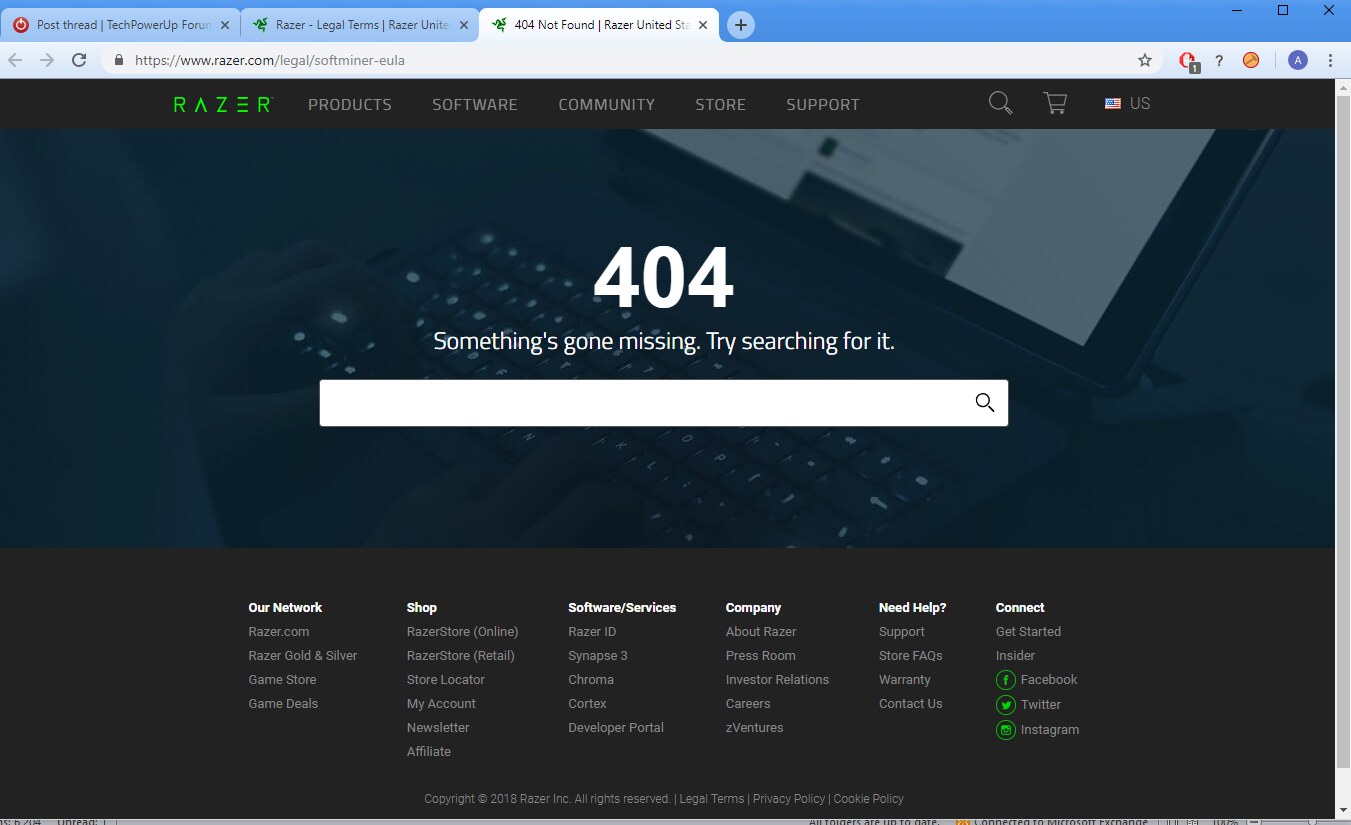Click the US flag region selector
The image size is (1351, 825).
click(x=1127, y=103)
